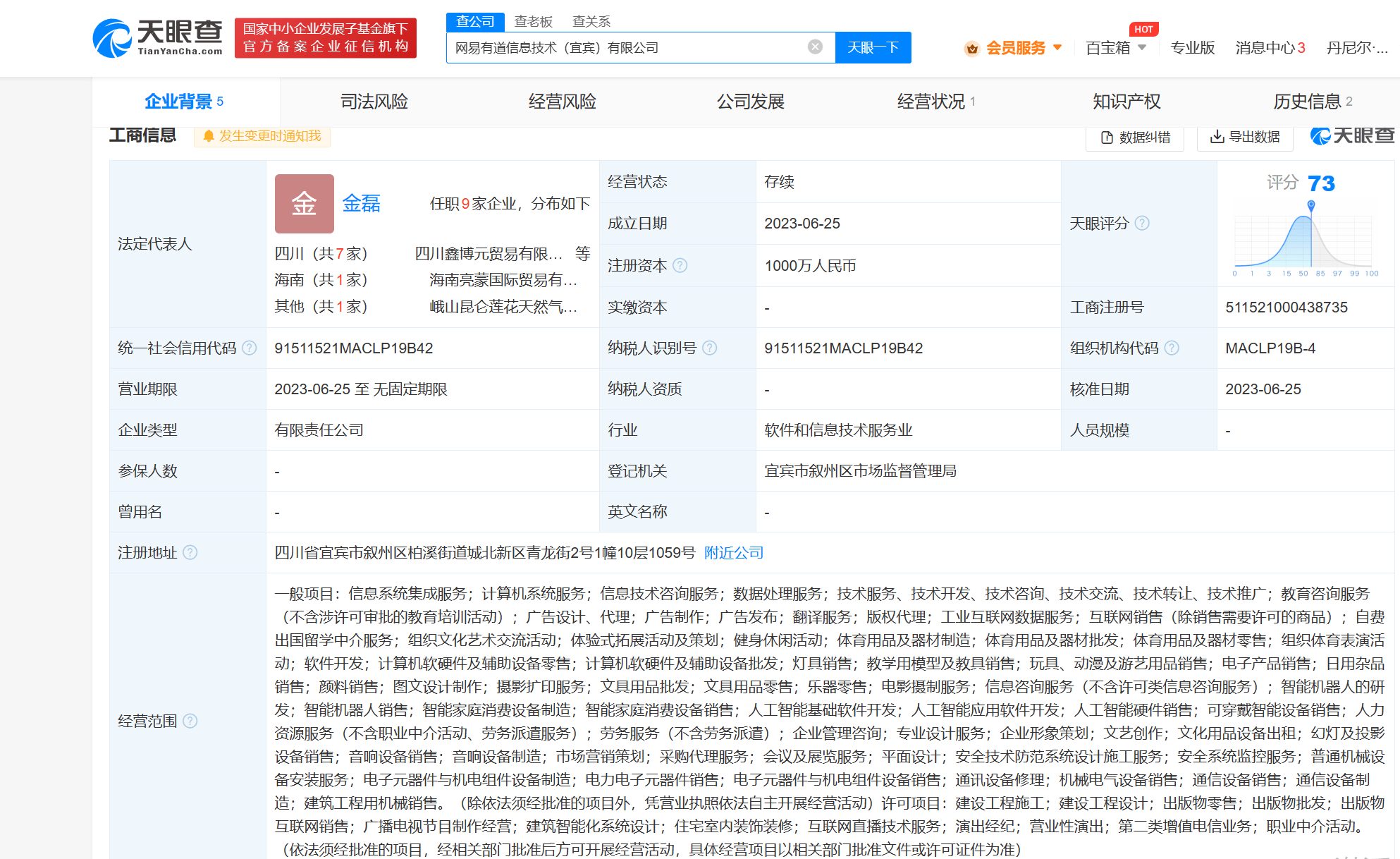Click the 天眼一下 search button
Viewport: 1400px width, 859px height.
coord(873,47)
